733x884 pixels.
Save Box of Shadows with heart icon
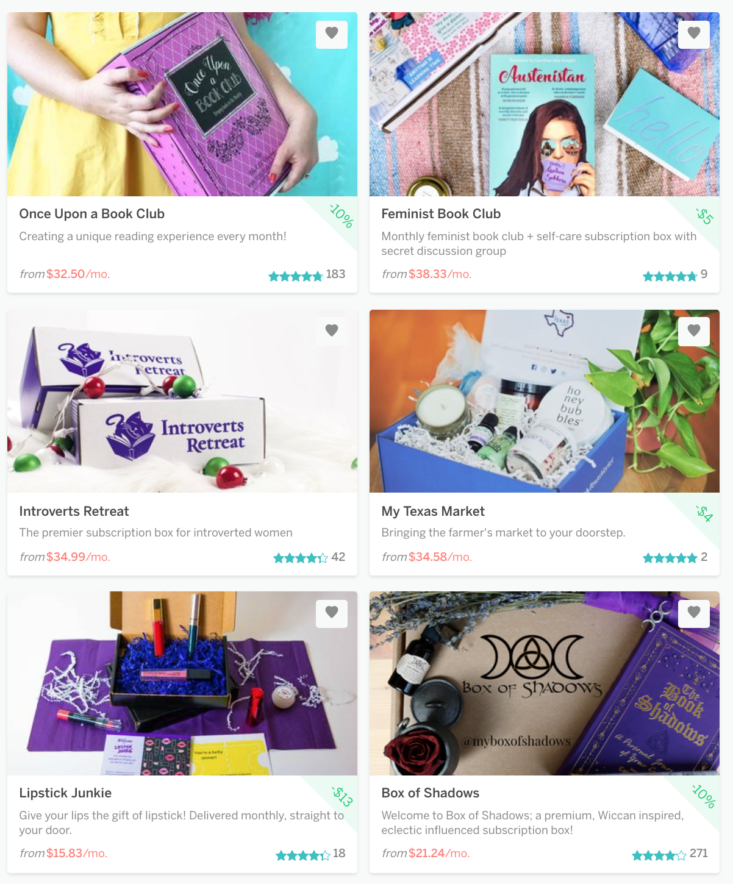coord(694,613)
